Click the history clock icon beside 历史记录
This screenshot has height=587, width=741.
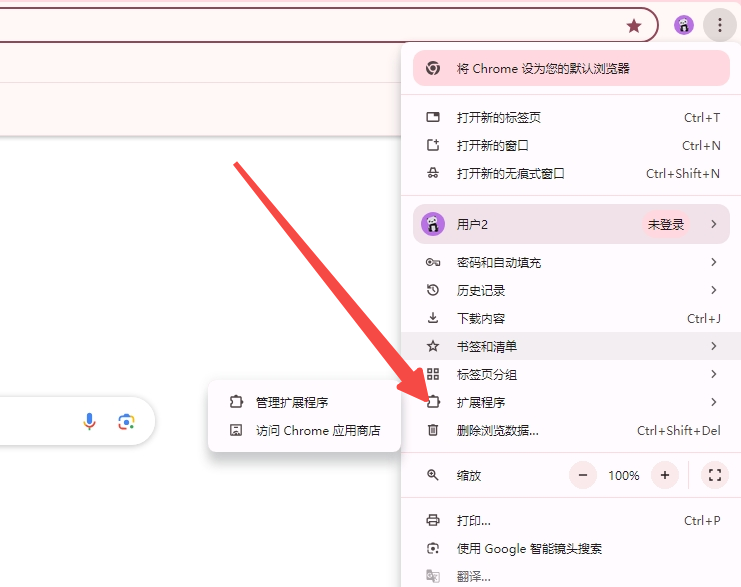pyautogui.click(x=433, y=290)
